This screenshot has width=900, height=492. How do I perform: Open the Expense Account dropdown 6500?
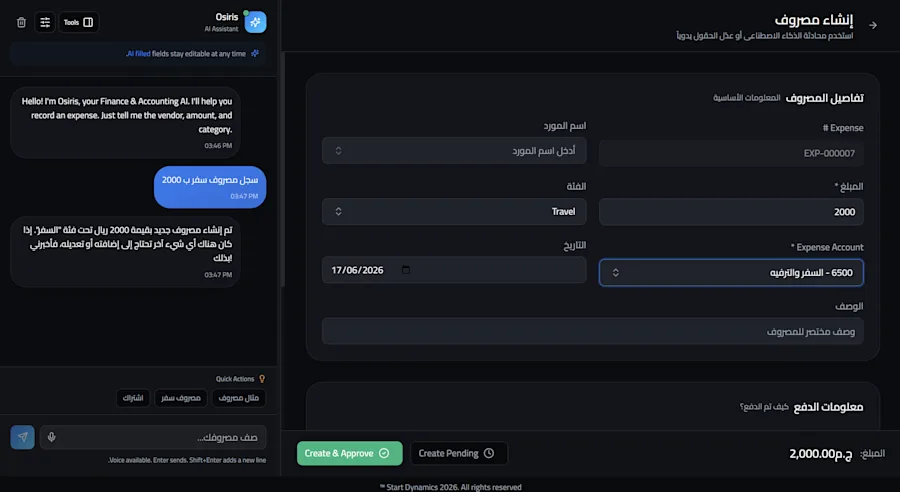point(731,273)
